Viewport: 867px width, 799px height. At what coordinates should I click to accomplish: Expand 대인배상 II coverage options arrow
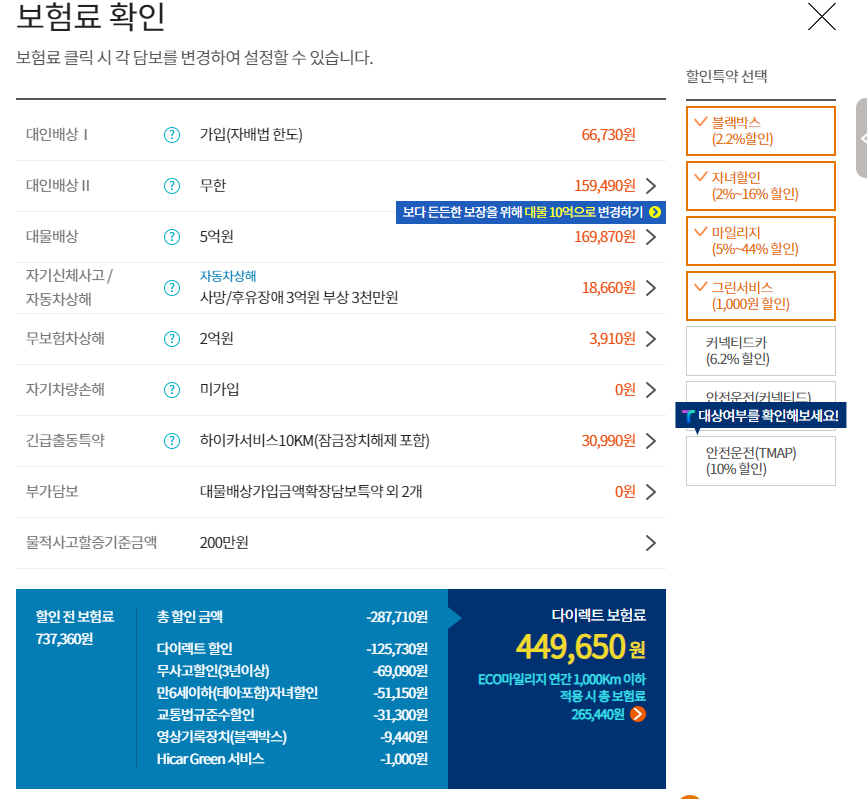click(x=651, y=186)
